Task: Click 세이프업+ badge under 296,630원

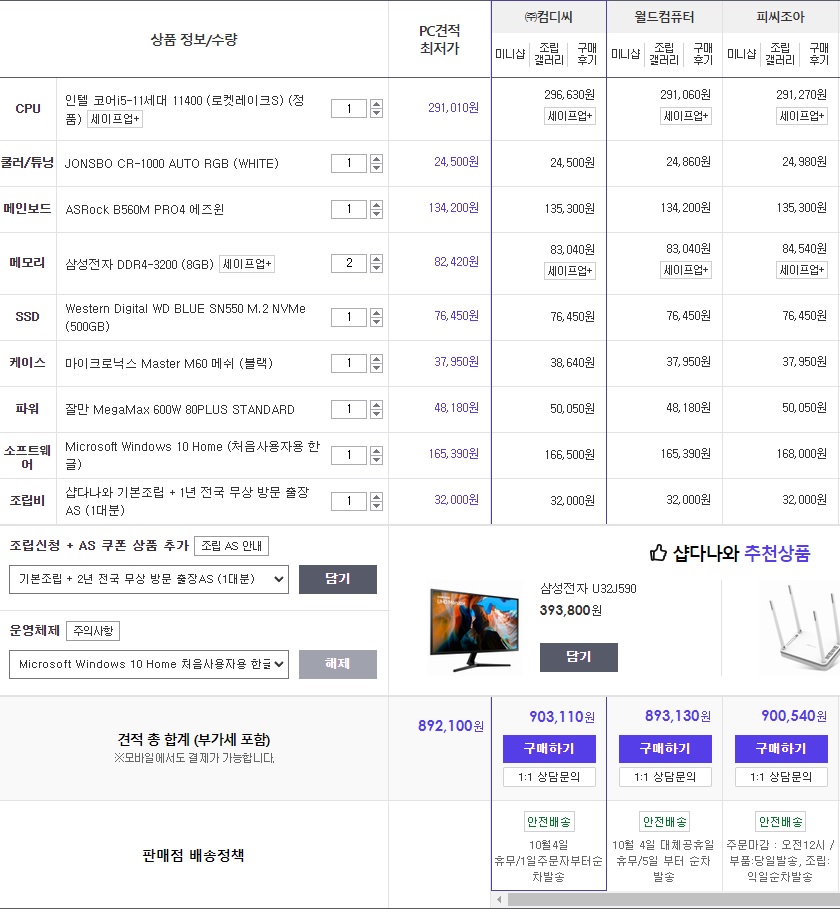Action: click(570, 116)
